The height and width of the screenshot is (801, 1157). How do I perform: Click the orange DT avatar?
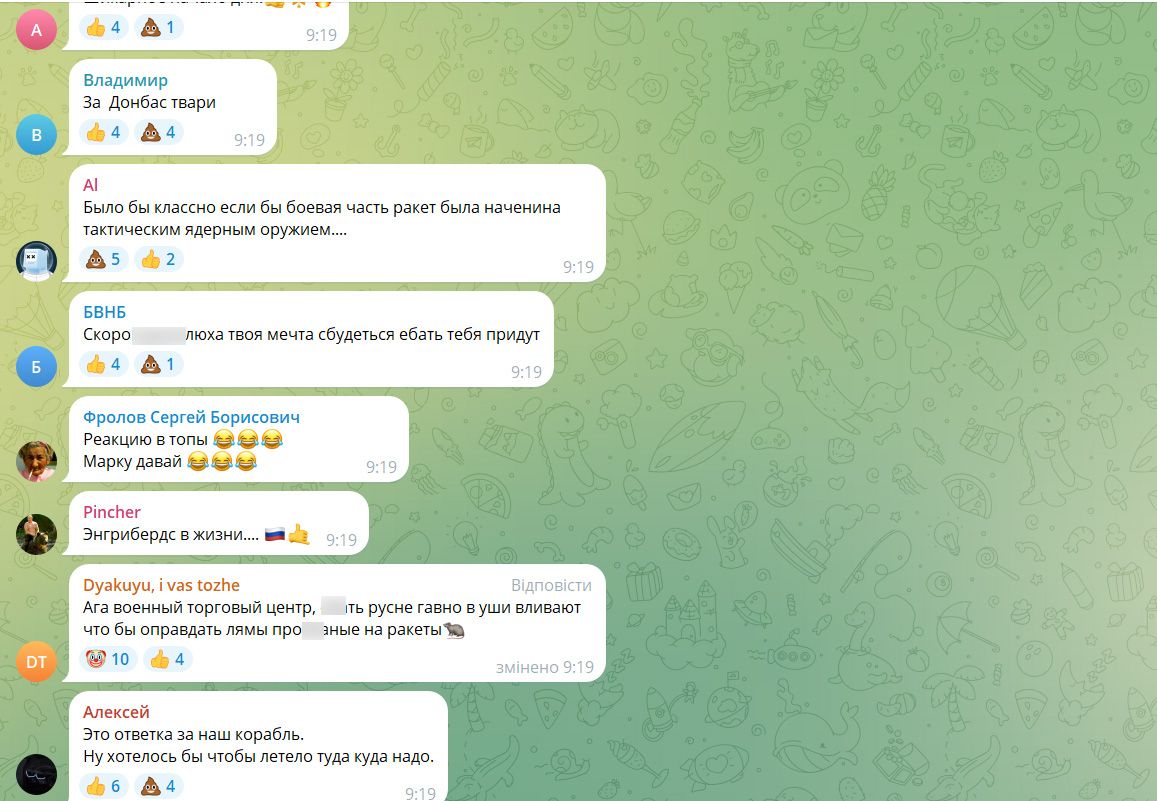(x=36, y=662)
